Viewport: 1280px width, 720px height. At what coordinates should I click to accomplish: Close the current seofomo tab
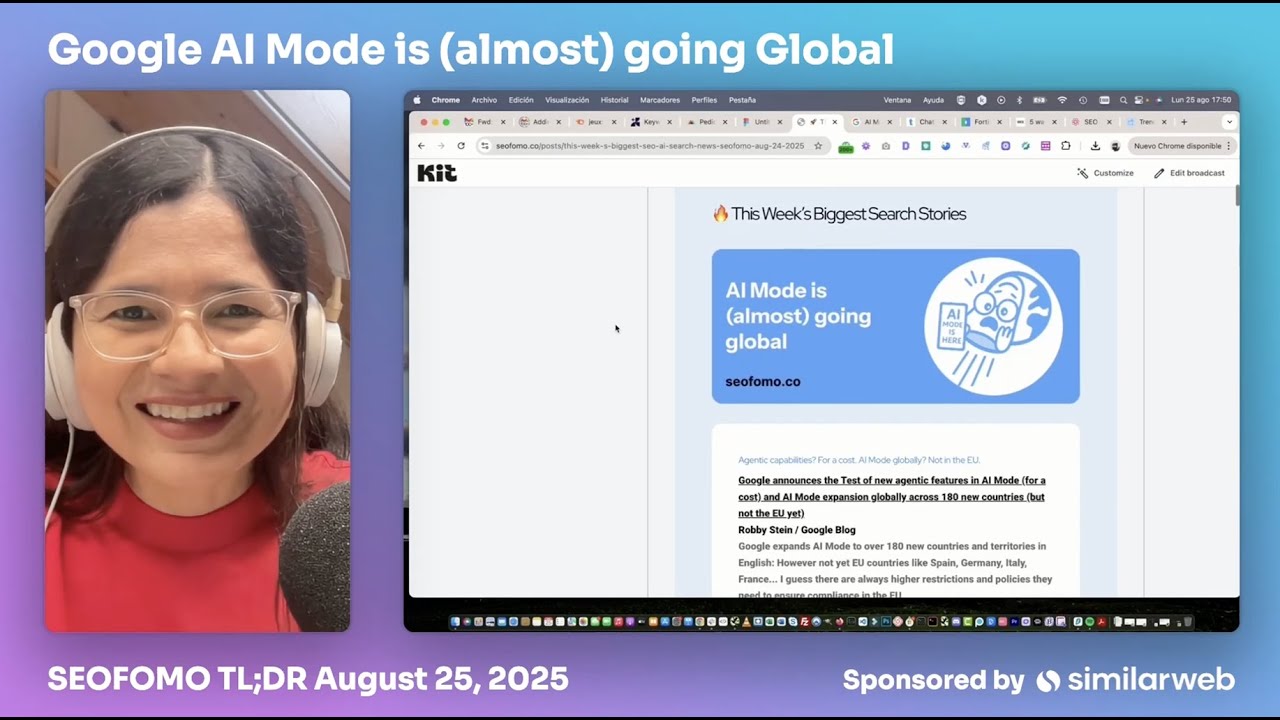(x=835, y=122)
